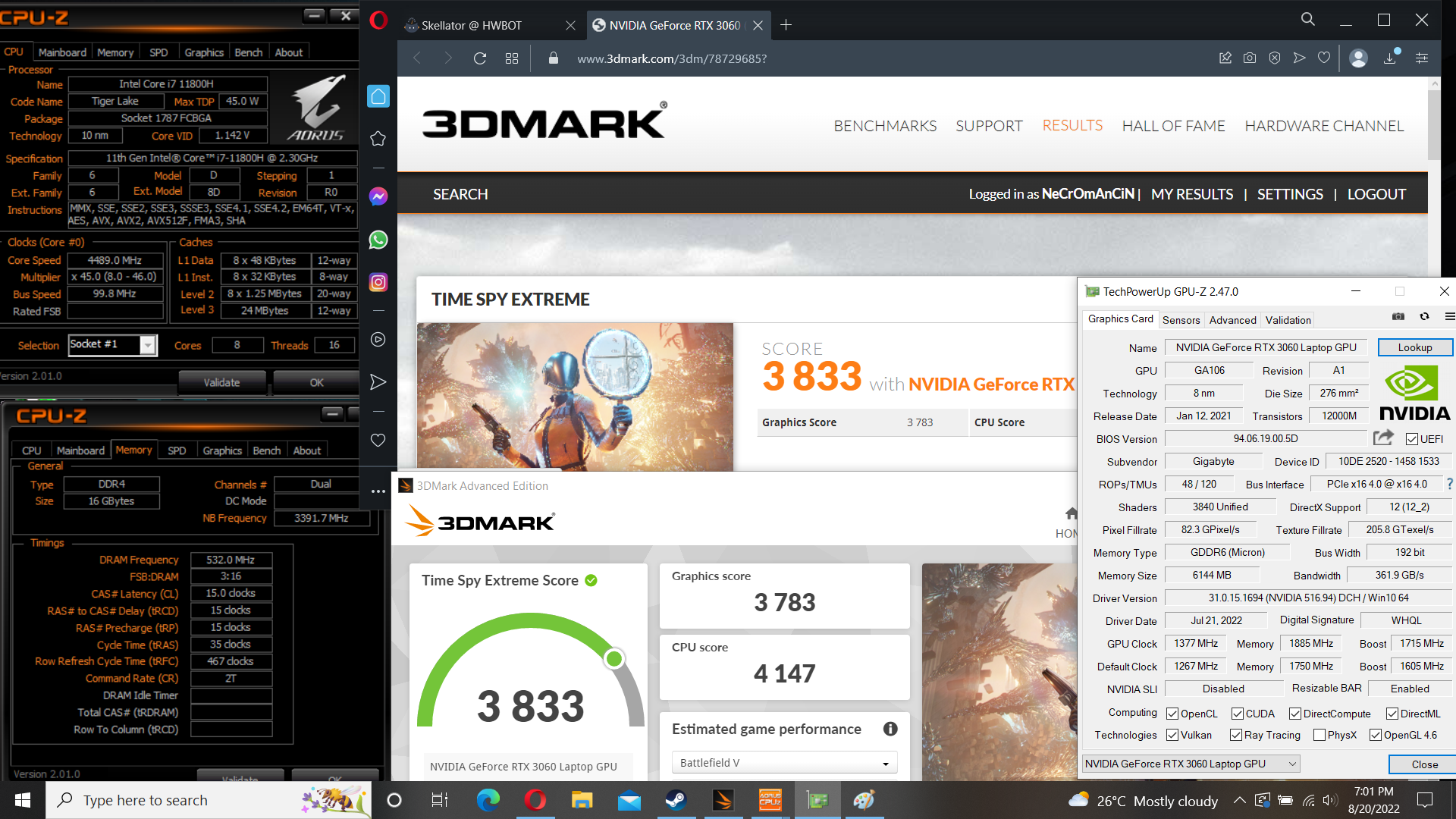Toggle the DirectML checkbox
Viewport: 1456px width, 819px height.
[1392, 714]
